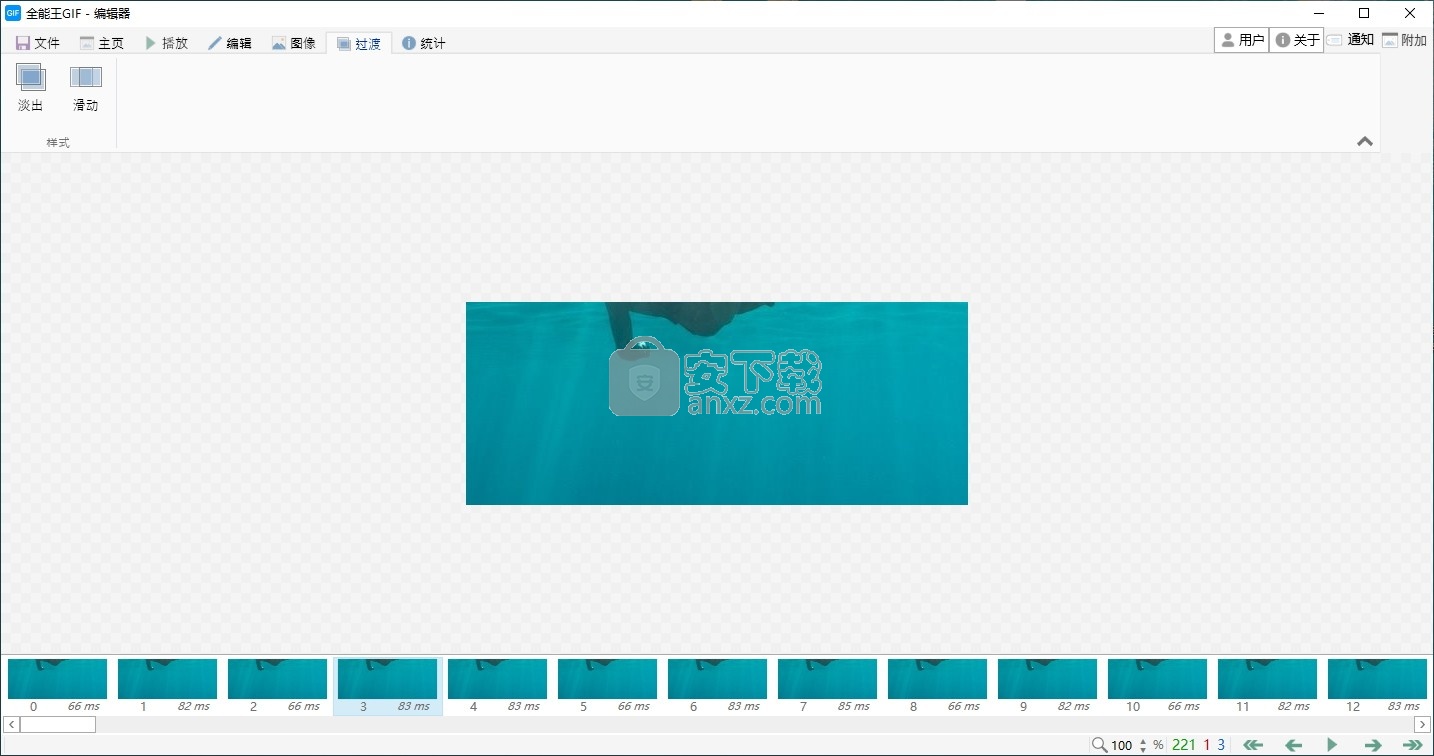The image size is (1434, 756).
Task: Open the 通知 notifications panel
Action: [x=1351, y=40]
